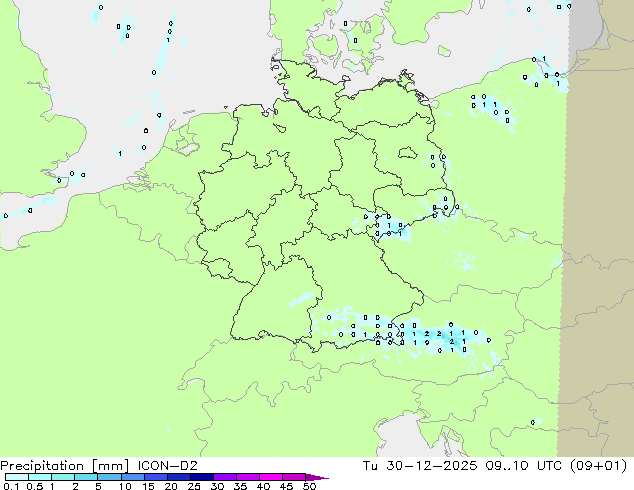This screenshot has width=634, height=490.
Task: Click the 'ICON-D2' model label
Action: [x=167, y=466]
